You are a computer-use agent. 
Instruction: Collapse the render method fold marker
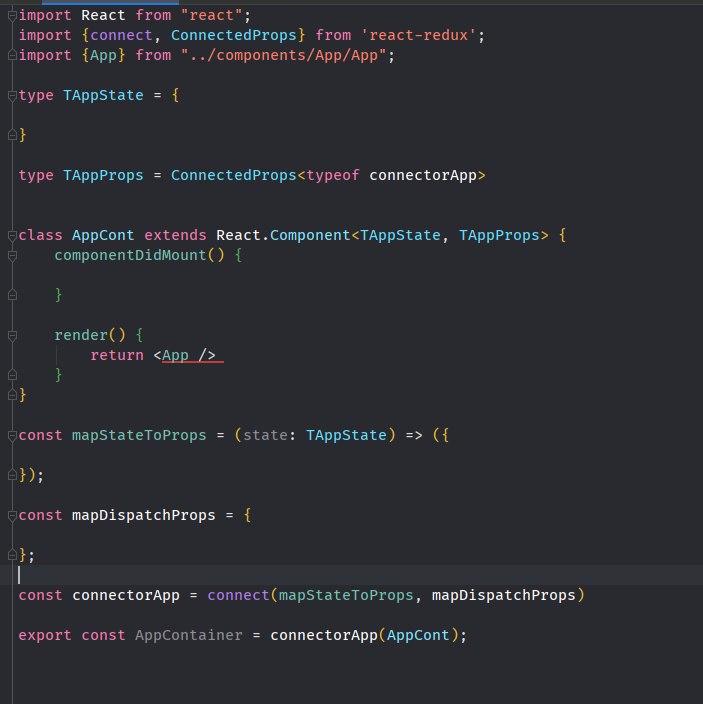[13, 335]
